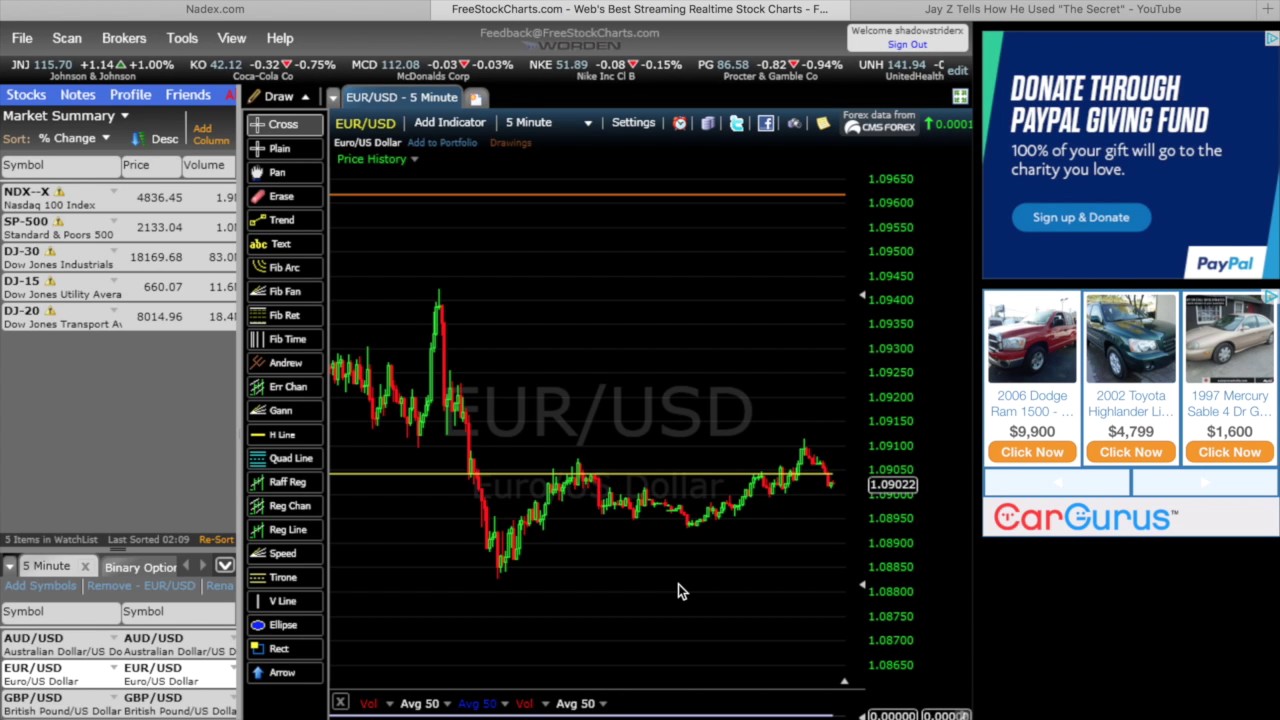Image resolution: width=1280 pixels, height=720 pixels.
Task: Choose the Gann drawing tool
Action: coord(285,410)
